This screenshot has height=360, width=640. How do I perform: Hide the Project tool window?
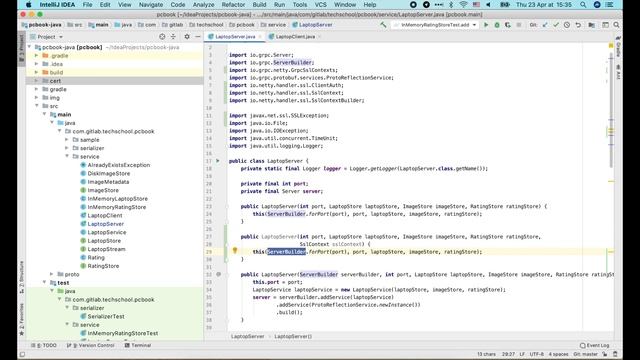[198, 37]
